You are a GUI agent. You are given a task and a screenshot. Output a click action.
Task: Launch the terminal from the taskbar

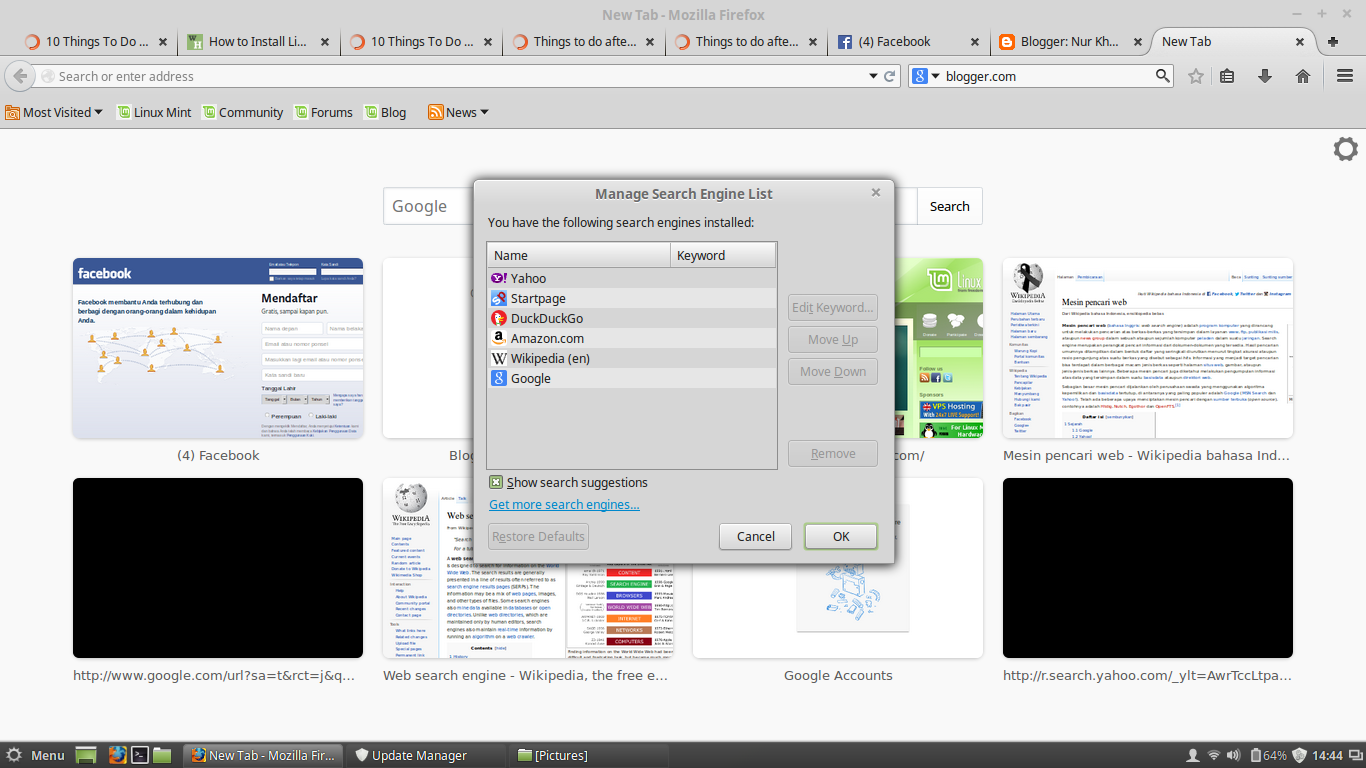click(x=142, y=755)
